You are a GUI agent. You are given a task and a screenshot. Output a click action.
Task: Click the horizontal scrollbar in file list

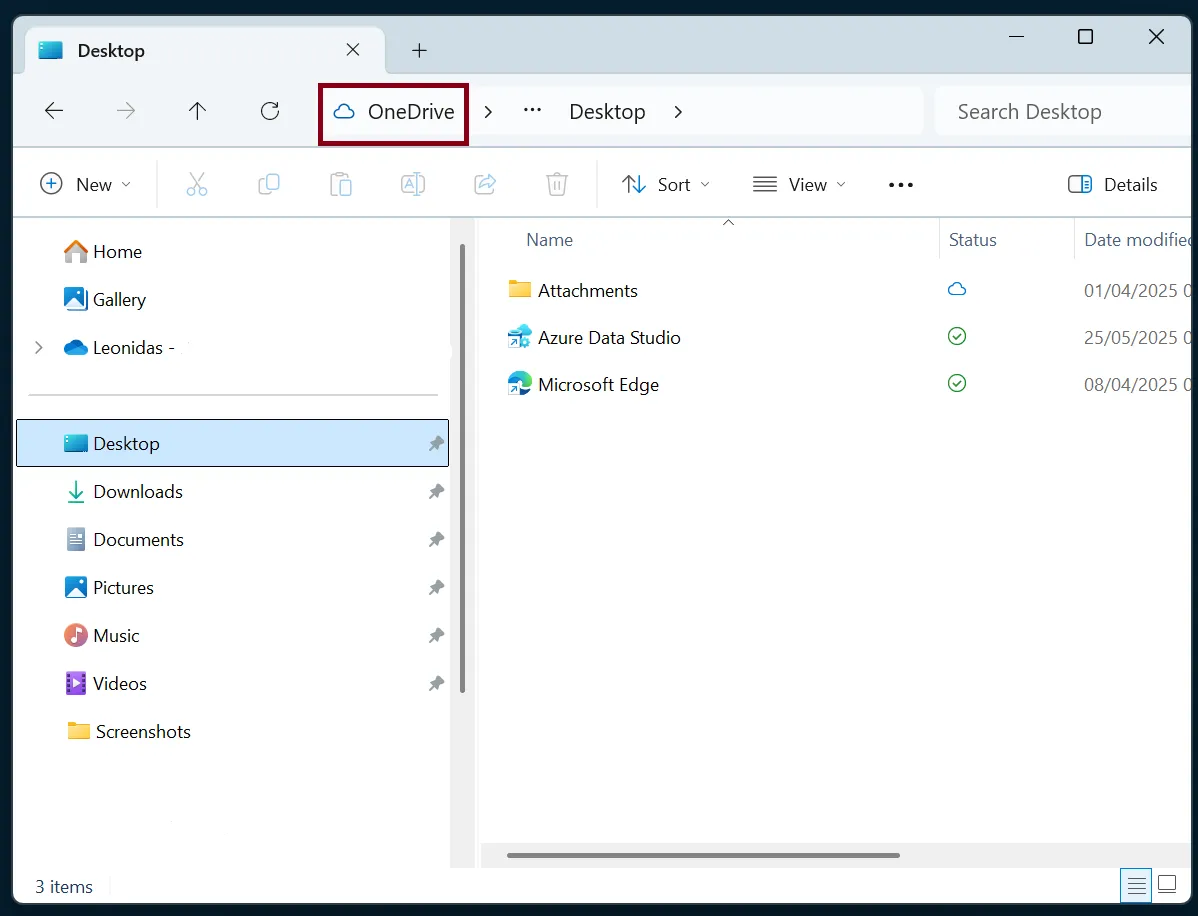click(703, 855)
